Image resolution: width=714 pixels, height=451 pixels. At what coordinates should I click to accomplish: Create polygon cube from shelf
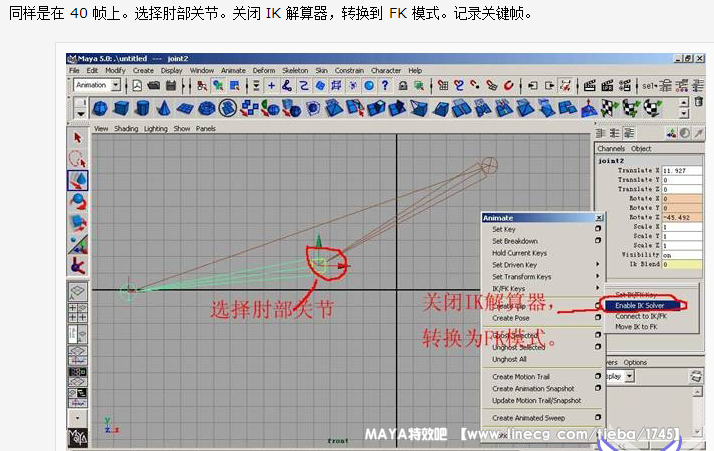coord(121,108)
